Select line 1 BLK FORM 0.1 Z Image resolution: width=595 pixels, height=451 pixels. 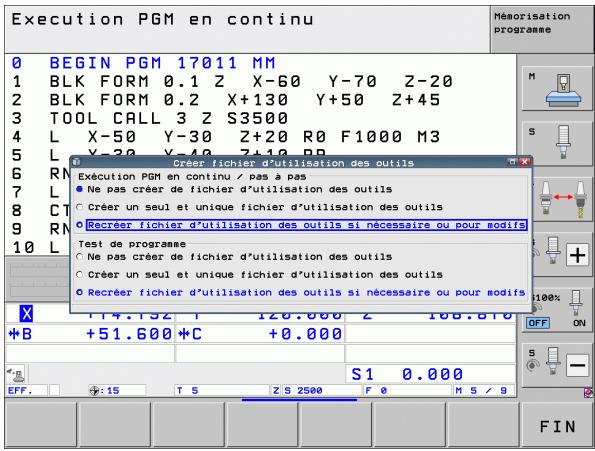click(x=232, y=82)
